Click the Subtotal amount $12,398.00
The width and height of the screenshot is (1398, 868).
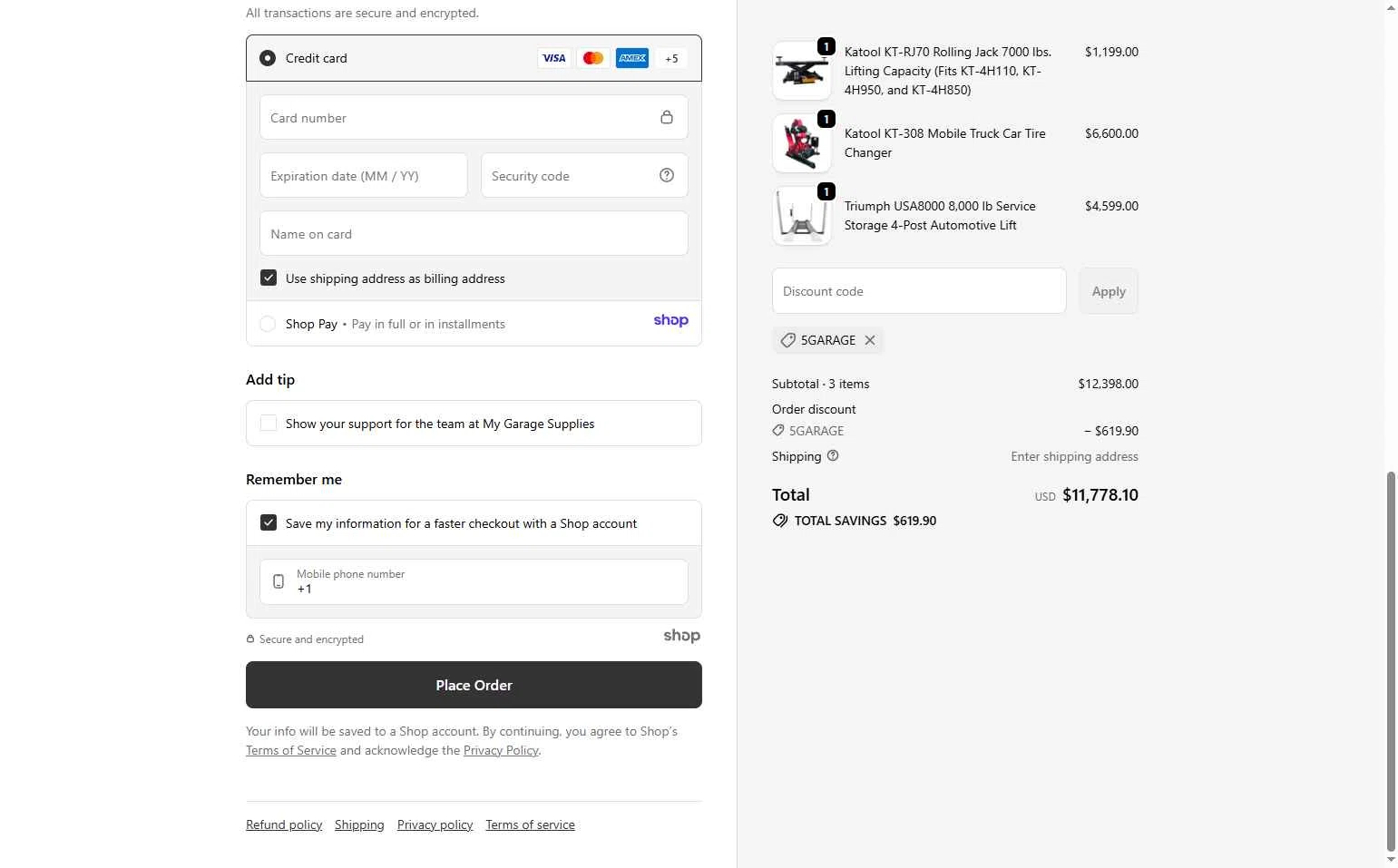pyautogui.click(x=1108, y=384)
